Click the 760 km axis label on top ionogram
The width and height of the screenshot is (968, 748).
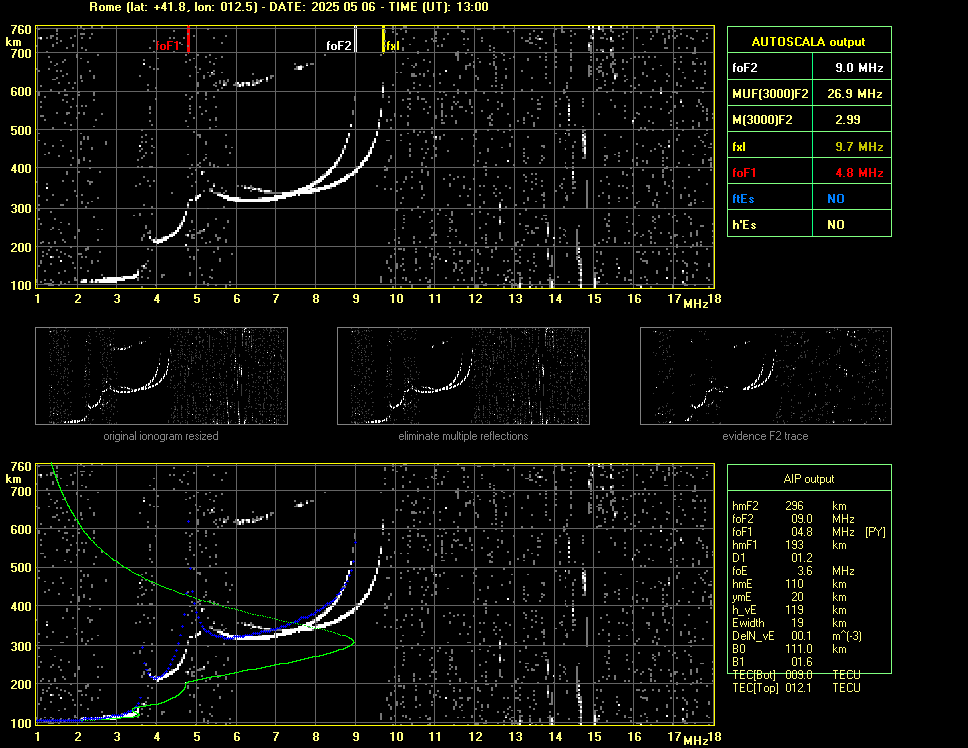[20, 30]
